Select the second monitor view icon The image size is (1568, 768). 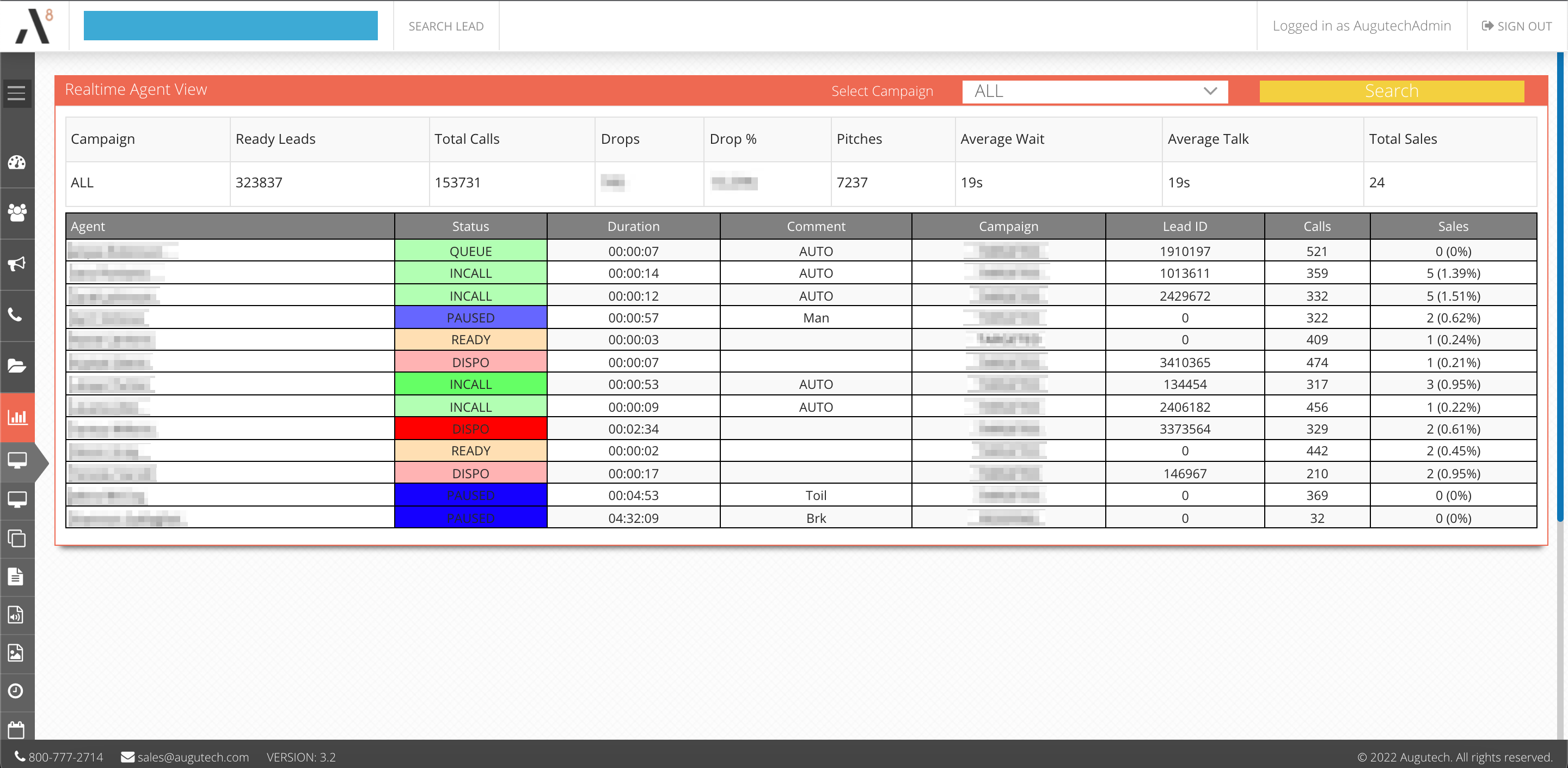coord(16,499)
